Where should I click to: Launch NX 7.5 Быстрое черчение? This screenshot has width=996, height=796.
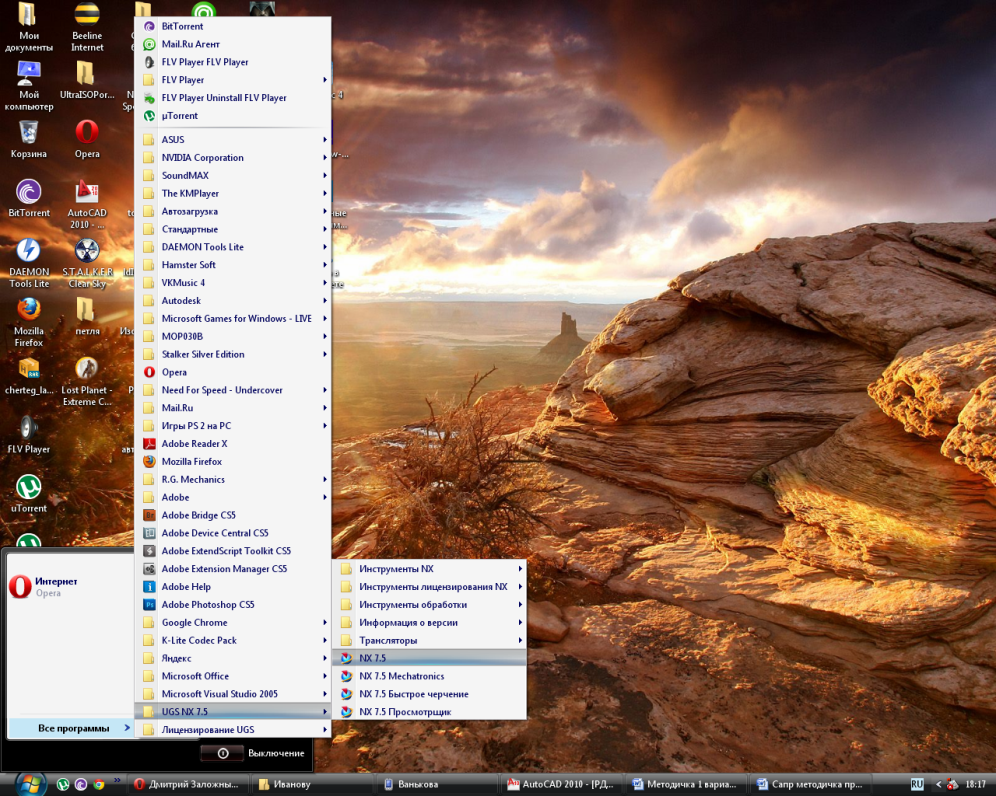pos(429,694)
